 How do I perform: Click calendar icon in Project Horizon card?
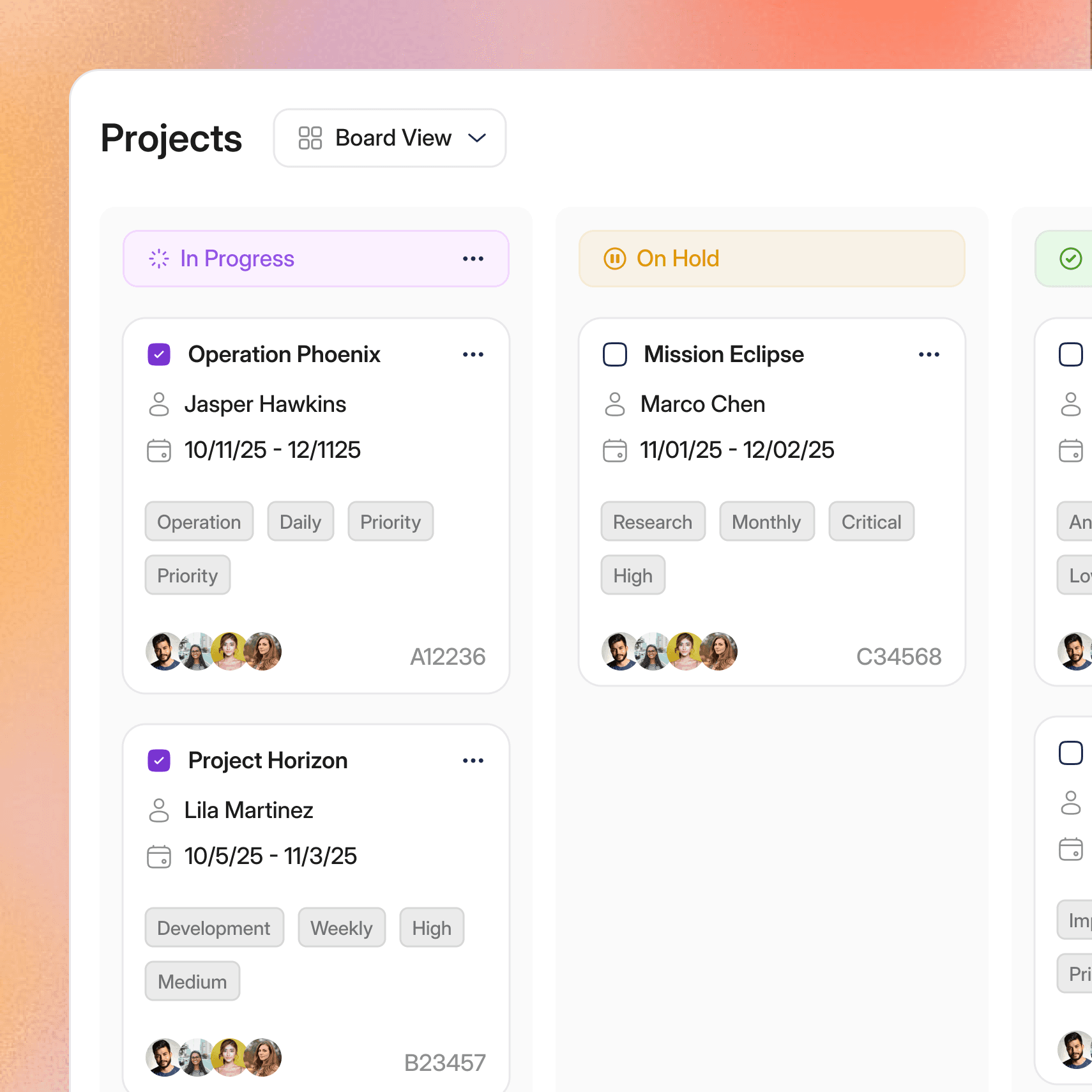pyautogui.click(x=159, y=856)
